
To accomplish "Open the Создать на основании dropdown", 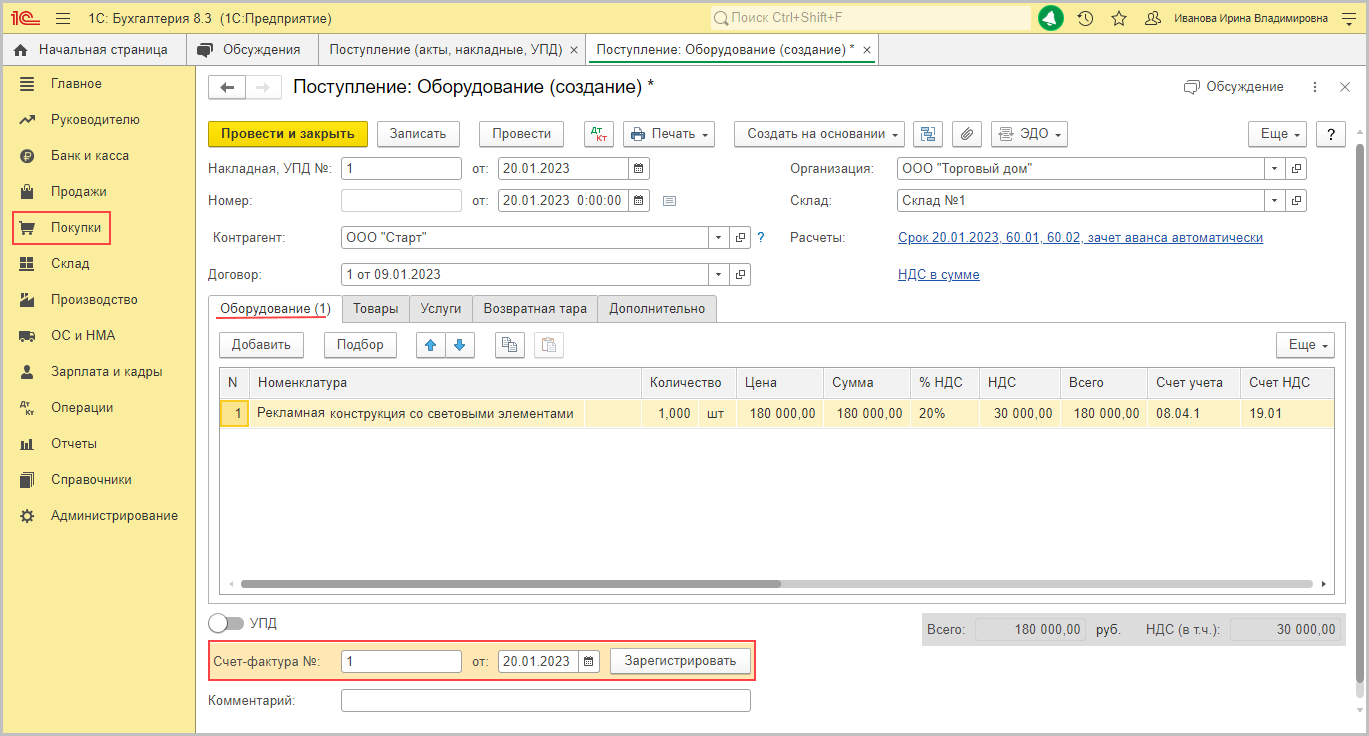I will (x=819, y=134).
